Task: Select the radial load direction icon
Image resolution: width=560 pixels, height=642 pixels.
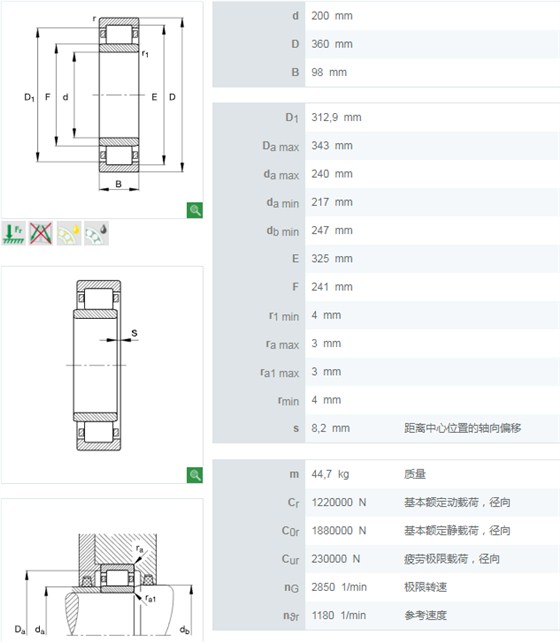Action: click(14, 233)
